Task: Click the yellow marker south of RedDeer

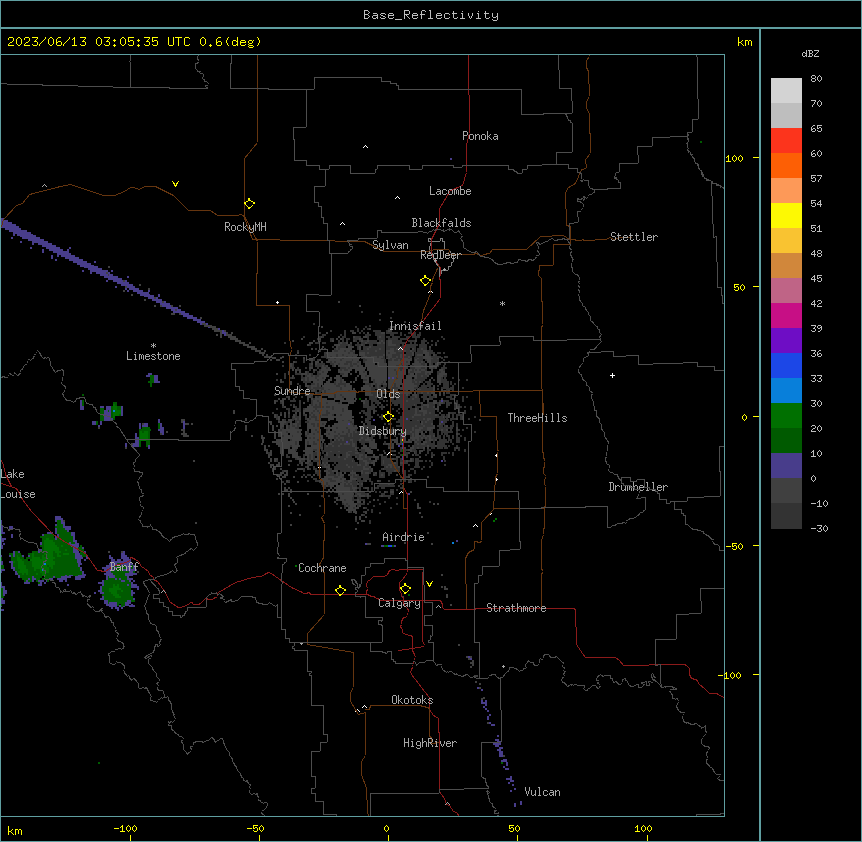Action: pyautogui.click(x=426, y=281)
